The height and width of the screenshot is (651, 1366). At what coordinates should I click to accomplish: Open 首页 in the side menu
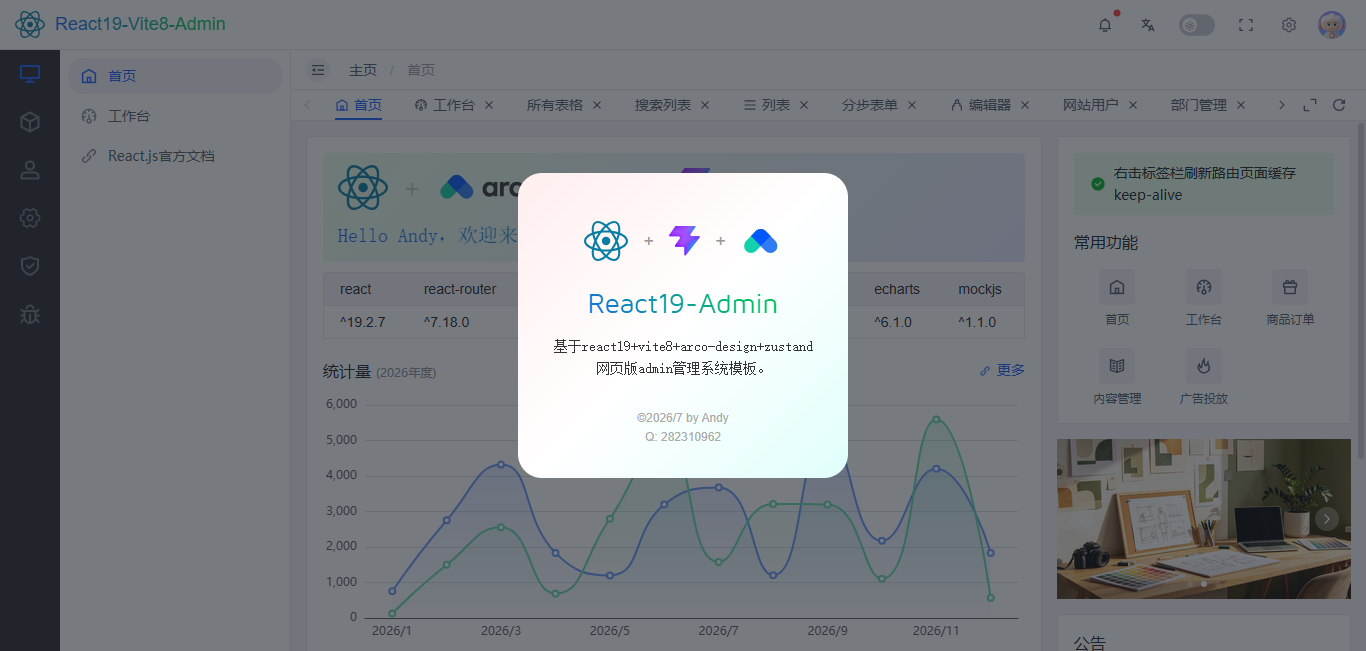[175, 76]
